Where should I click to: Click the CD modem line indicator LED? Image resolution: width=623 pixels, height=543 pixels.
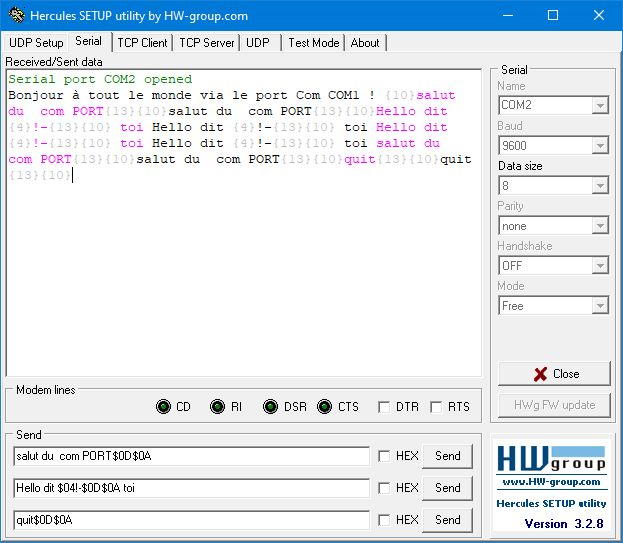point(164,407)
